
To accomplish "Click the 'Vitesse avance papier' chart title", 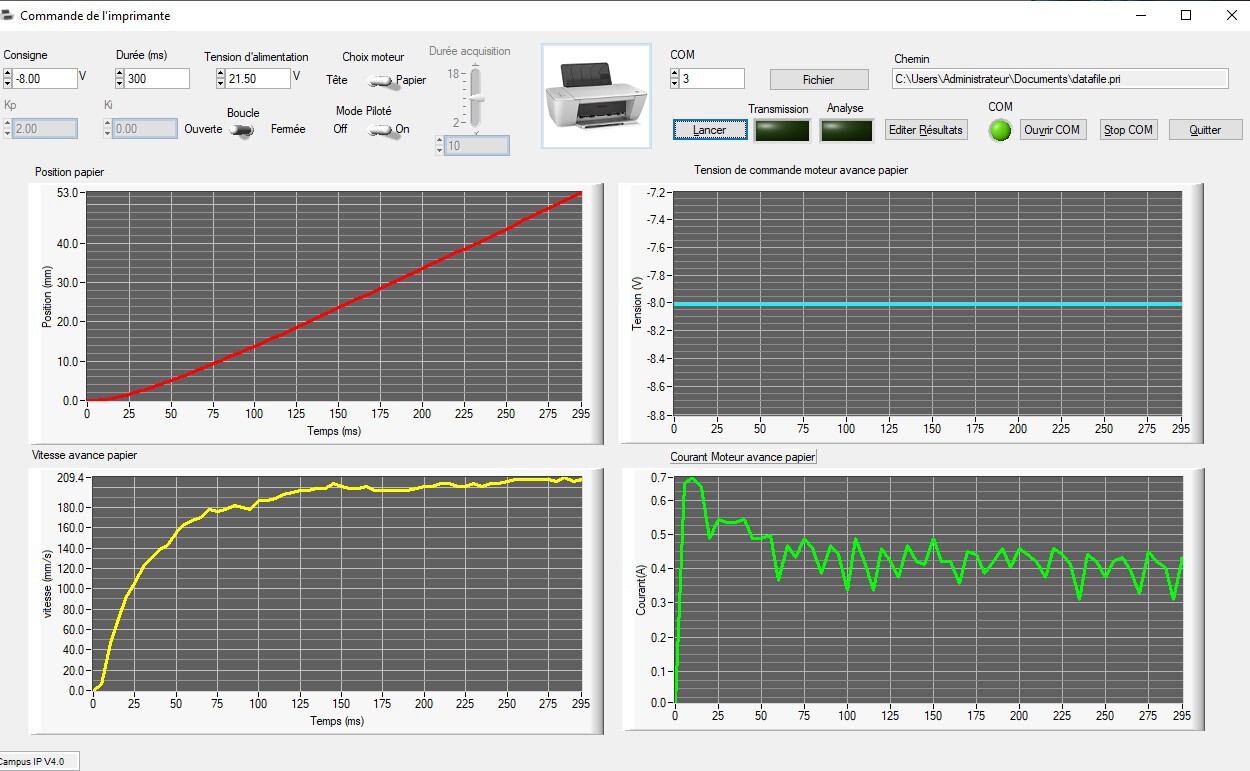I will 85,455.
